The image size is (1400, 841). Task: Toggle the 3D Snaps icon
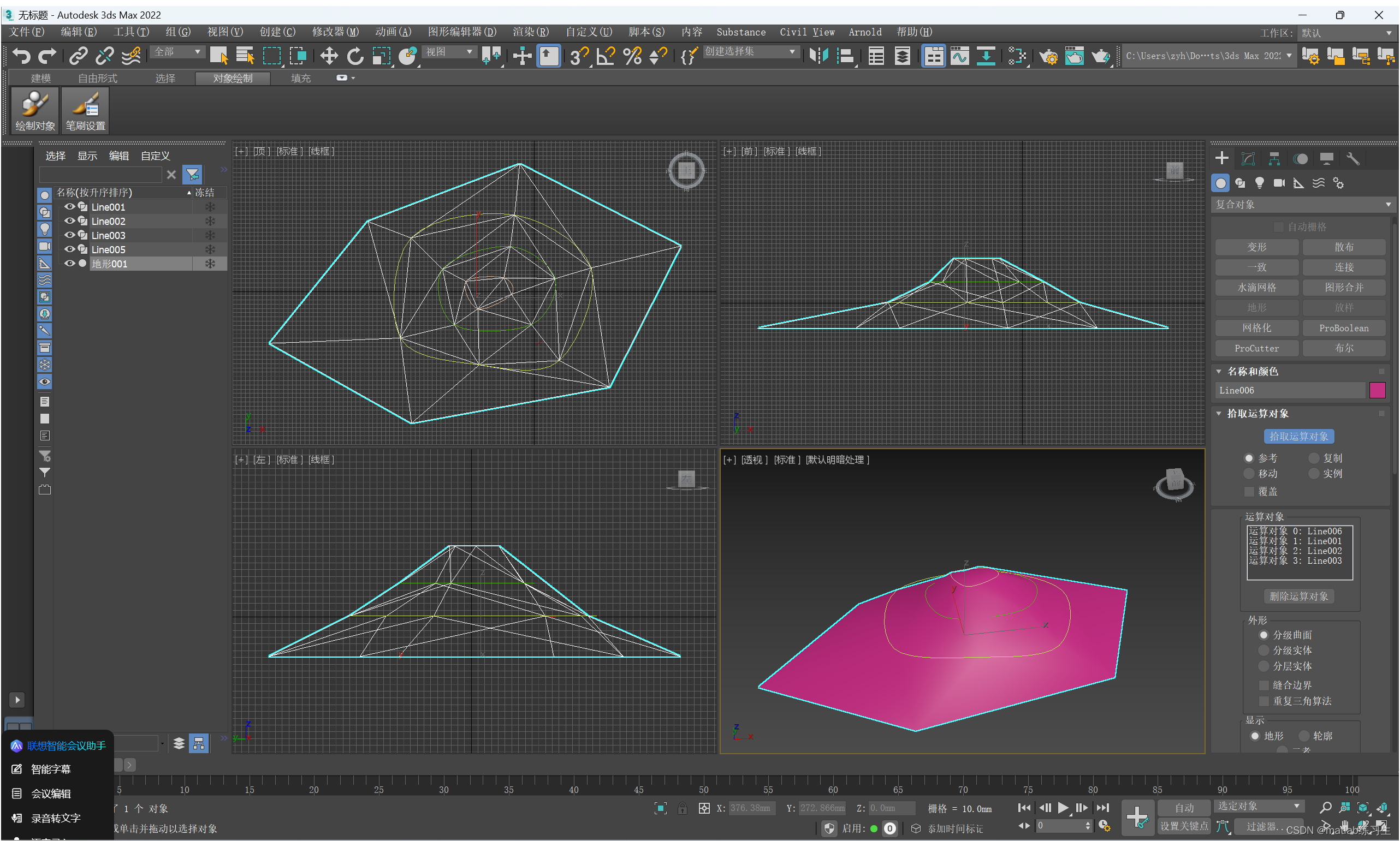579,56
